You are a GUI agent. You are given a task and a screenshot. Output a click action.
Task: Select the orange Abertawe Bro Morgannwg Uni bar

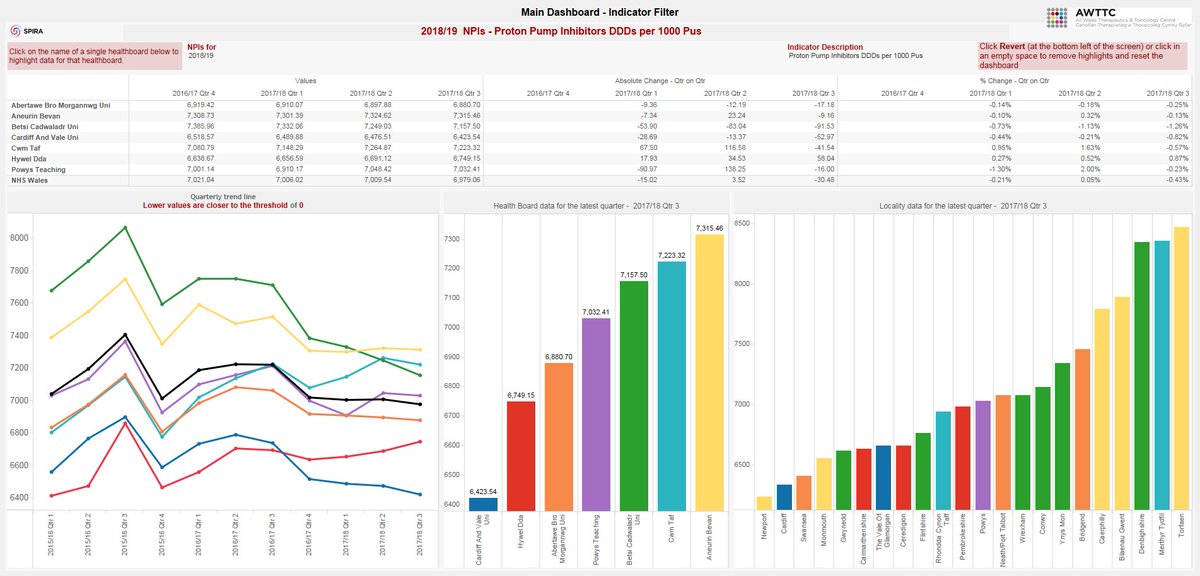point(557,436)
